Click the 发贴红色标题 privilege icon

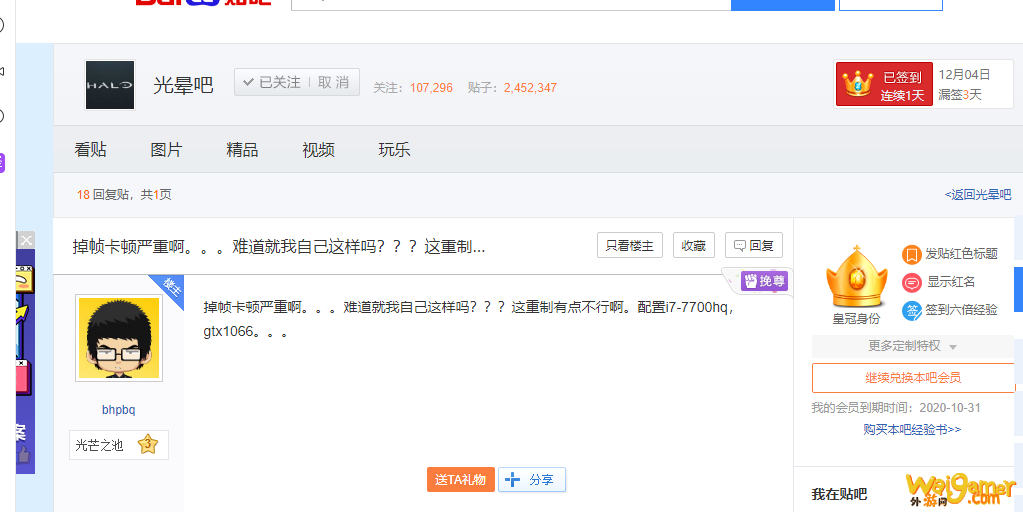click(x=911, y=254)
